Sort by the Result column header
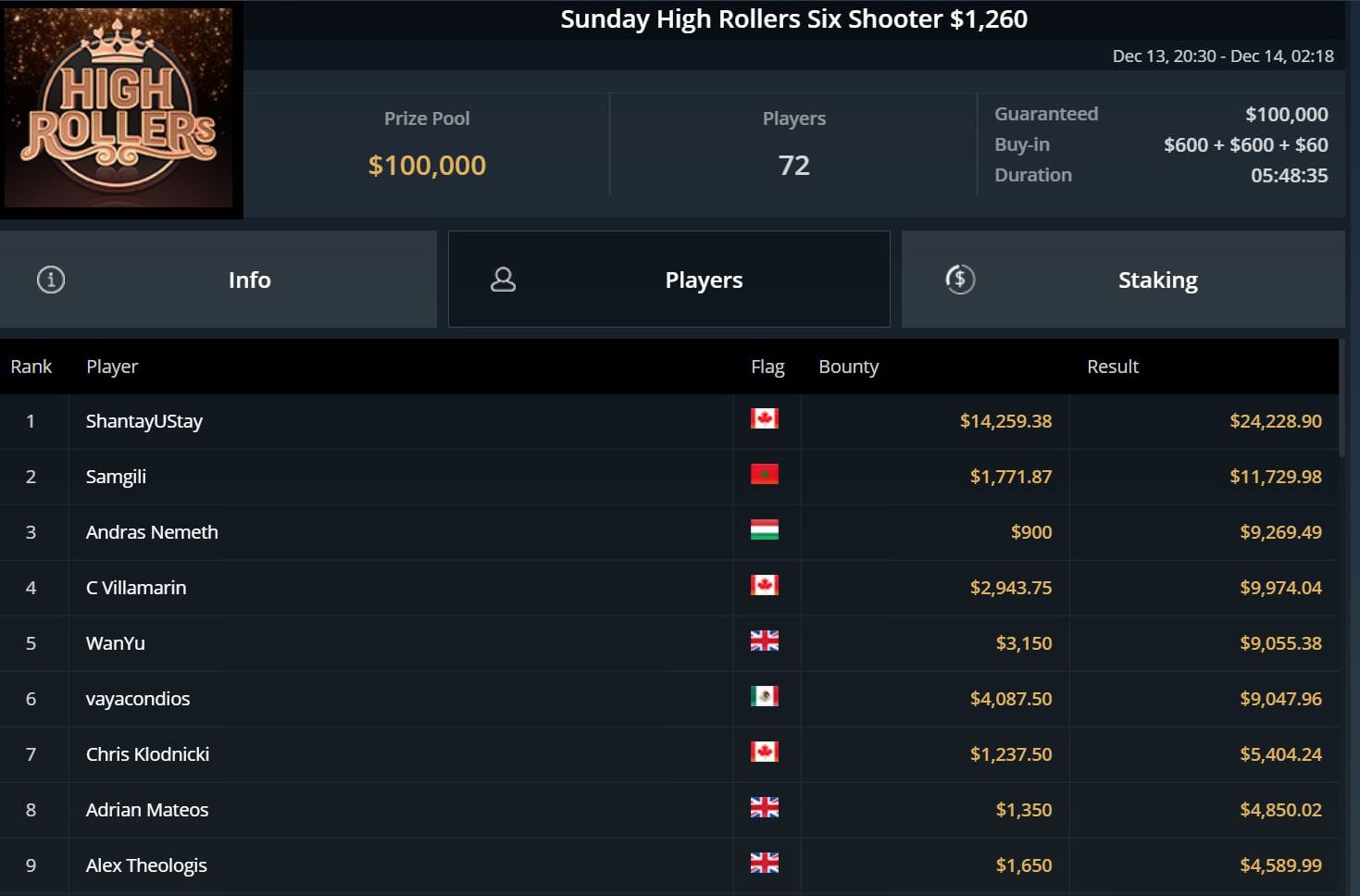Screen dimensions: 1360x896 (x=1112, y=367)
